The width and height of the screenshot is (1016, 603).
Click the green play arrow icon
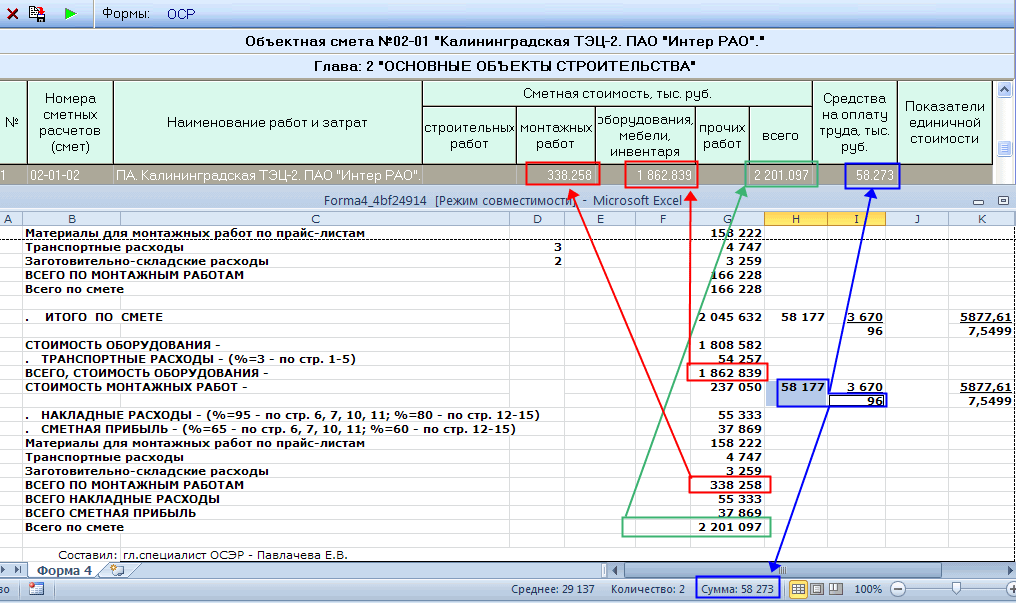tap(70, 14)
